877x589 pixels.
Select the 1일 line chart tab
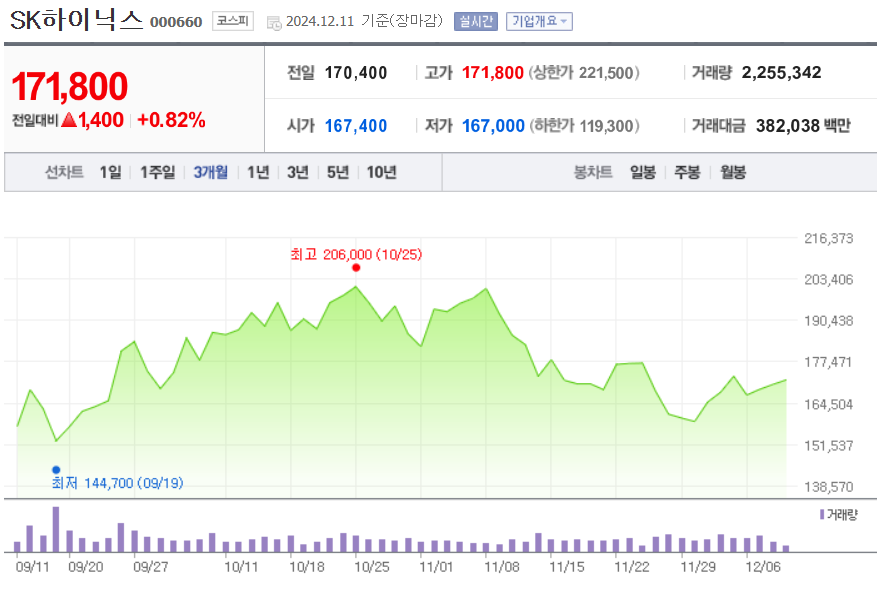pyautogui.click(x=110, y=172)
